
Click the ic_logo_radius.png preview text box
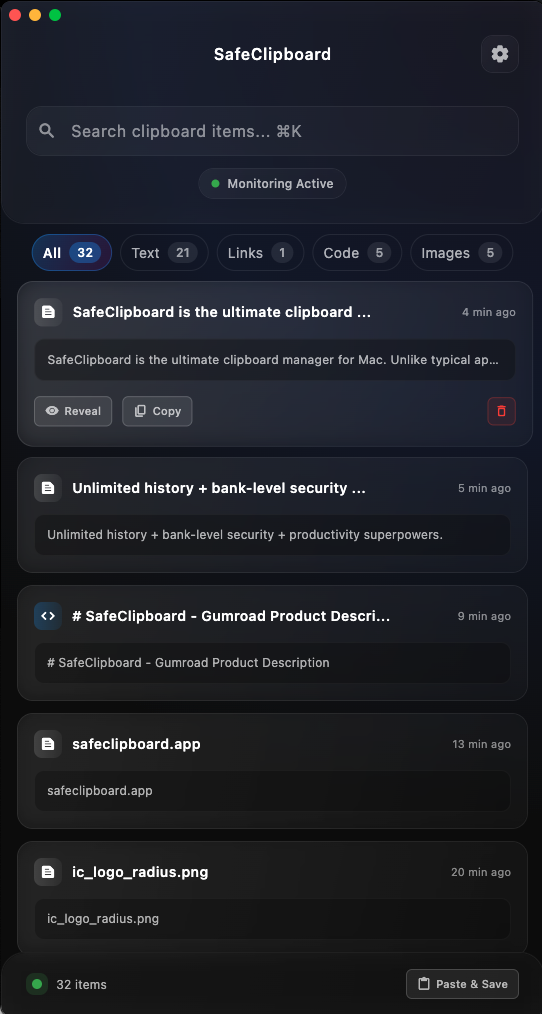click(x=272, y=919)
